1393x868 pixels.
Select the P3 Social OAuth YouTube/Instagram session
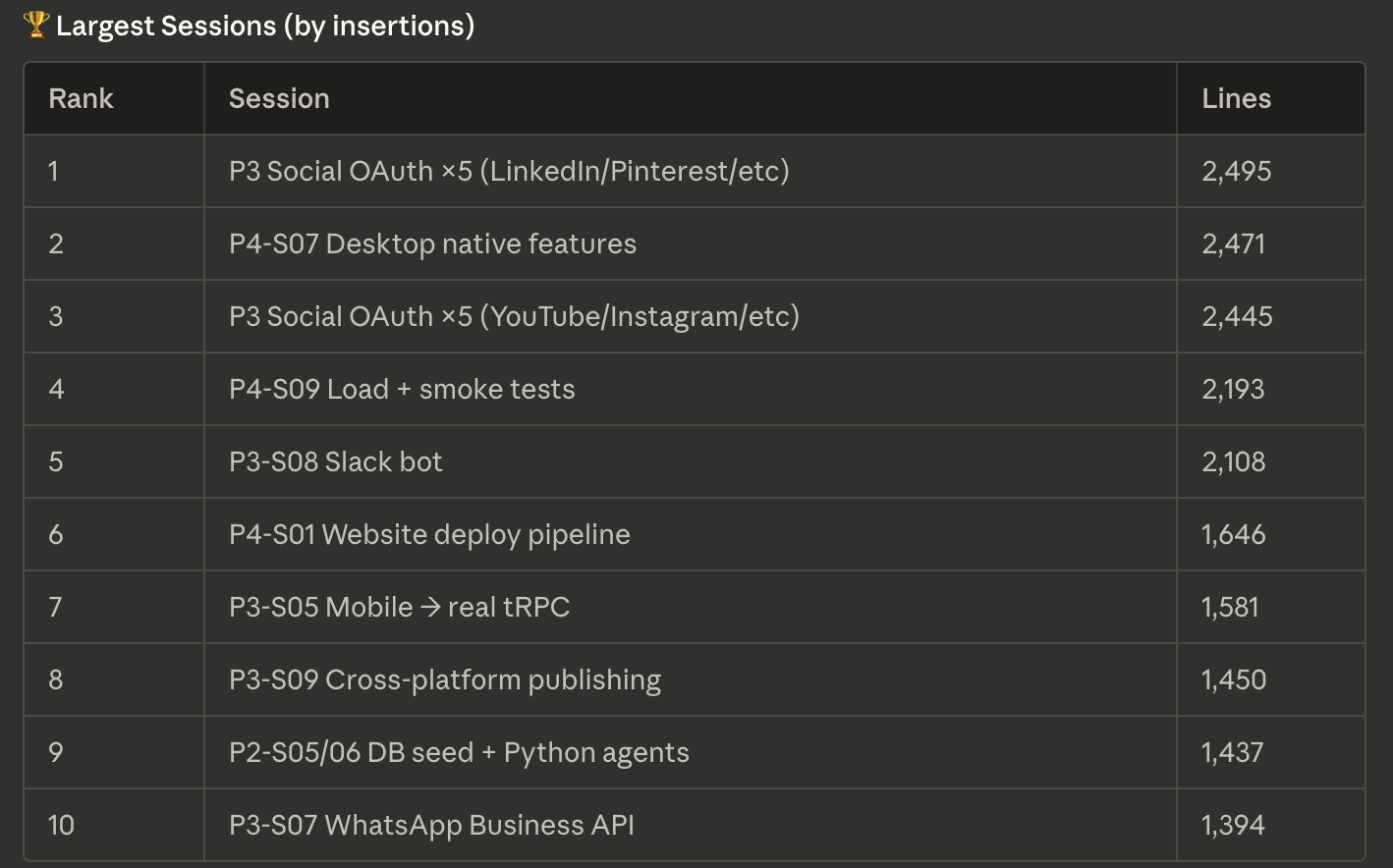[514, 316]
